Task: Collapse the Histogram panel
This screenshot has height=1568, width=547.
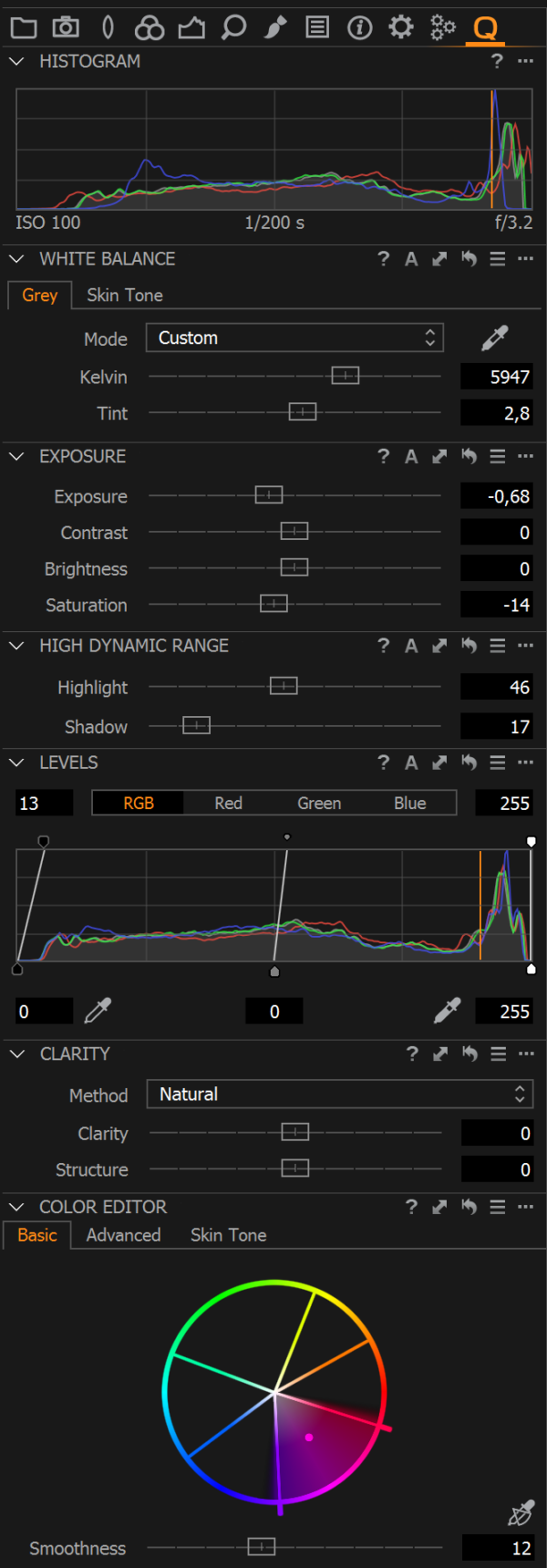Action: click(16, 61)
